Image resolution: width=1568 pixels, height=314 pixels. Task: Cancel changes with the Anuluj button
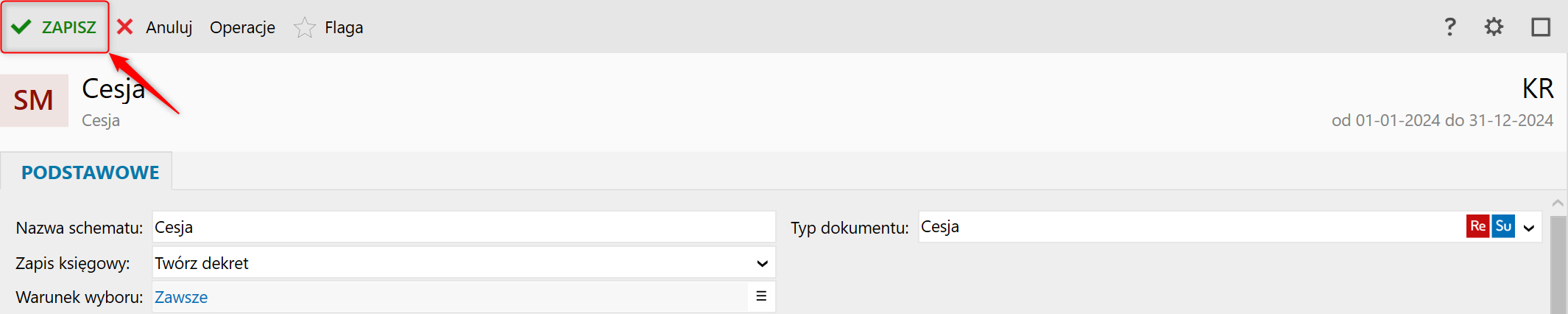tap(169, 27)
